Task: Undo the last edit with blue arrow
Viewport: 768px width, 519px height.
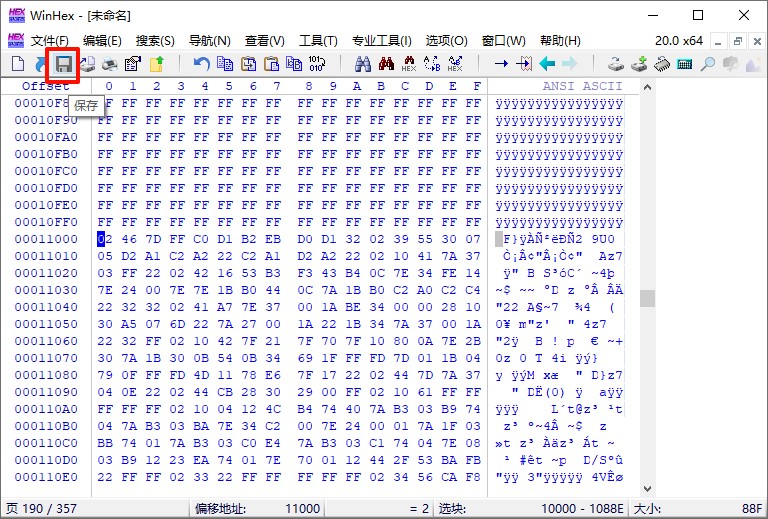Action: click(202, 64)
